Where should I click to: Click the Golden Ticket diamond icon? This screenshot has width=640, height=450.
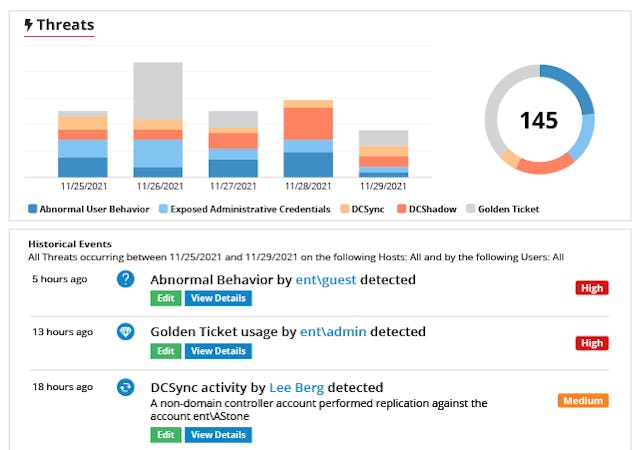[125, 332]
